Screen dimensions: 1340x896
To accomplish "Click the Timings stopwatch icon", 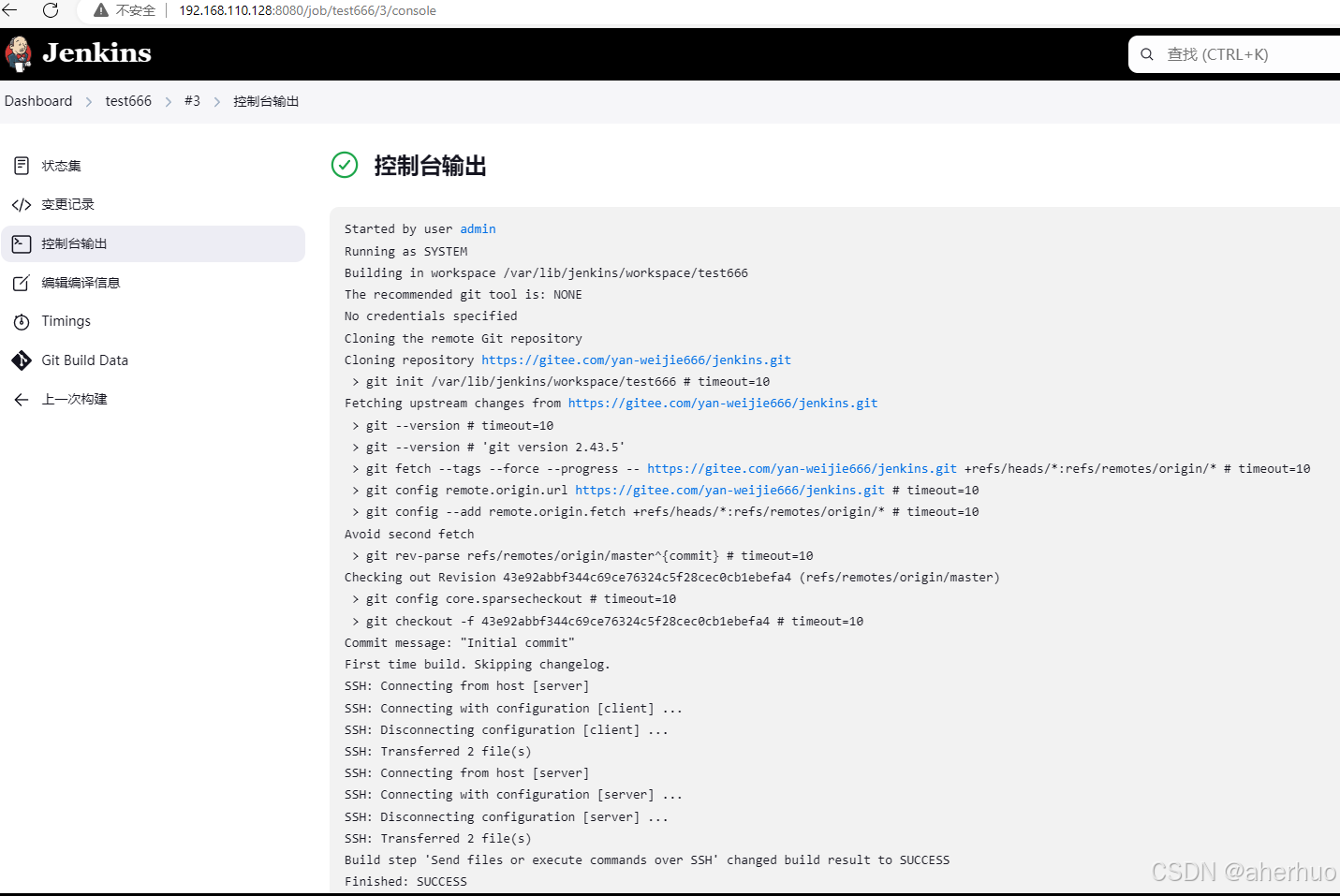I will 22,322.
